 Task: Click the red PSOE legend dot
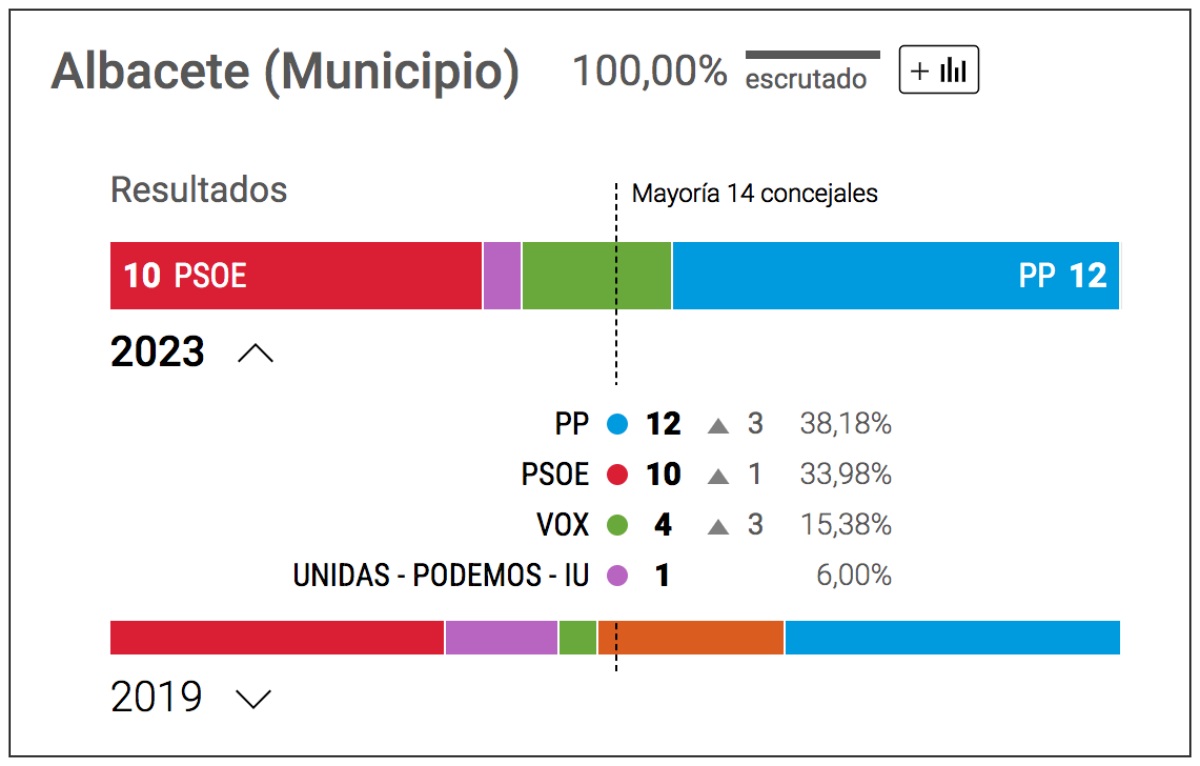tap(617, 475)
